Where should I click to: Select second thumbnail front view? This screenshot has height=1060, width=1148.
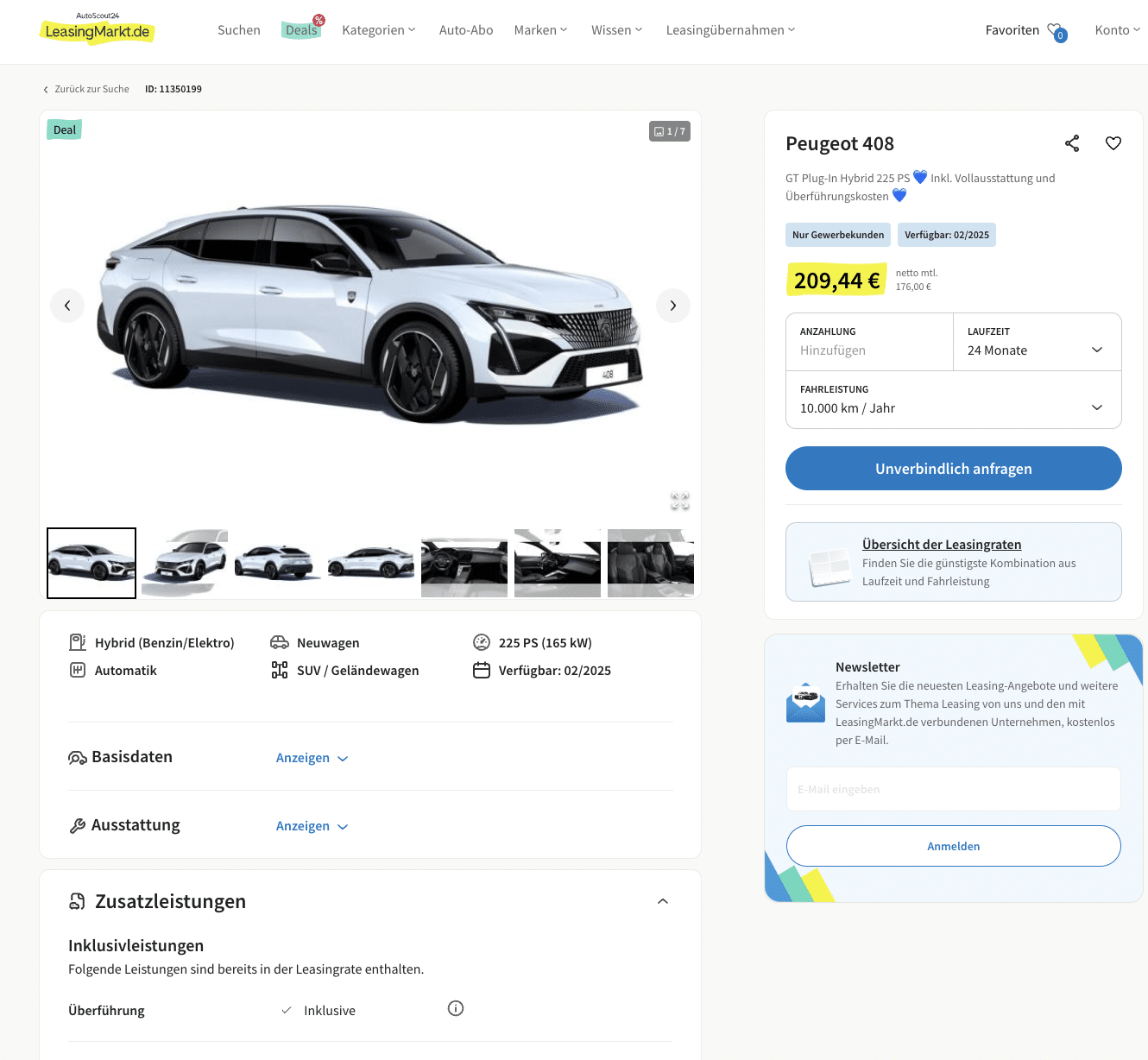tap(185, 563)
